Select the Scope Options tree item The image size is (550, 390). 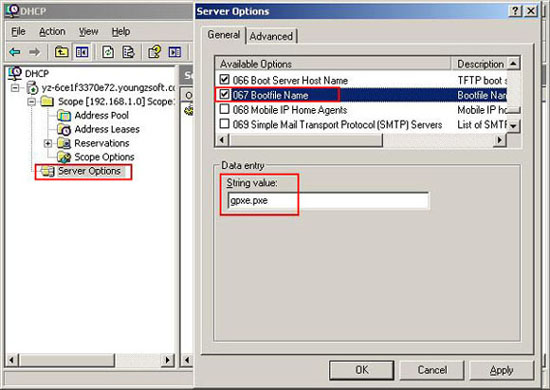pyautogui.click(x=104, y=157)
